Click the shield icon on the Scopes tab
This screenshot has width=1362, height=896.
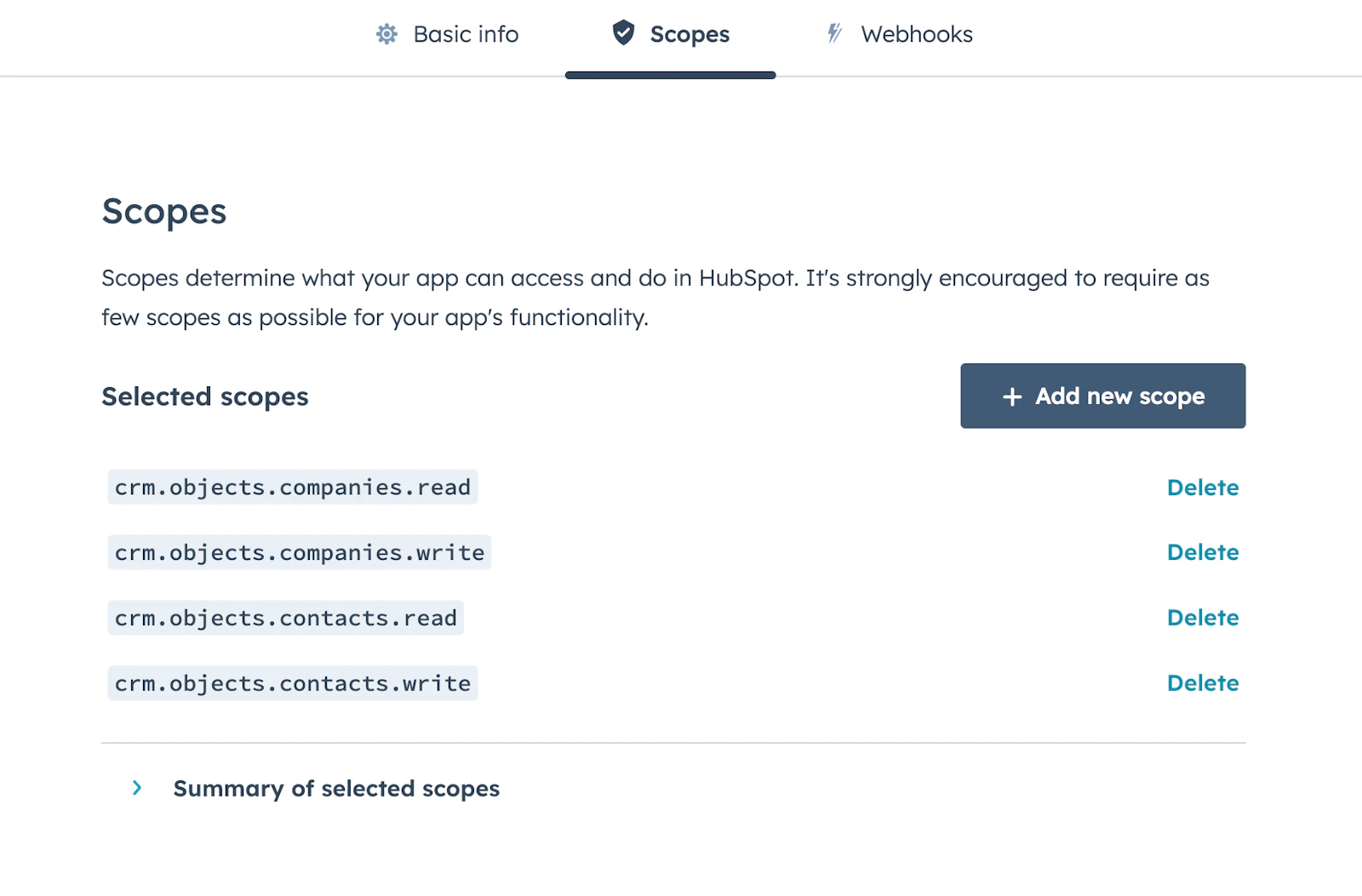[x=624, y=33]
